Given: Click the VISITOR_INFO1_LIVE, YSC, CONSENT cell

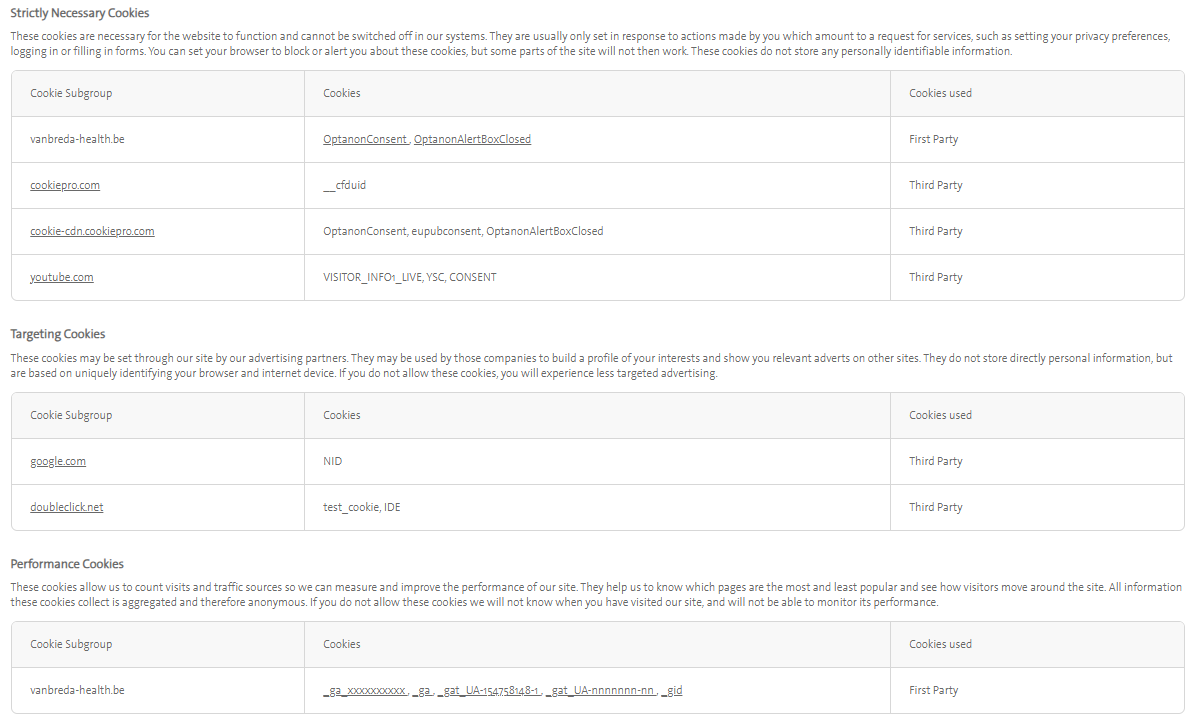Looking at the screenshot, I should click(410, 277).
